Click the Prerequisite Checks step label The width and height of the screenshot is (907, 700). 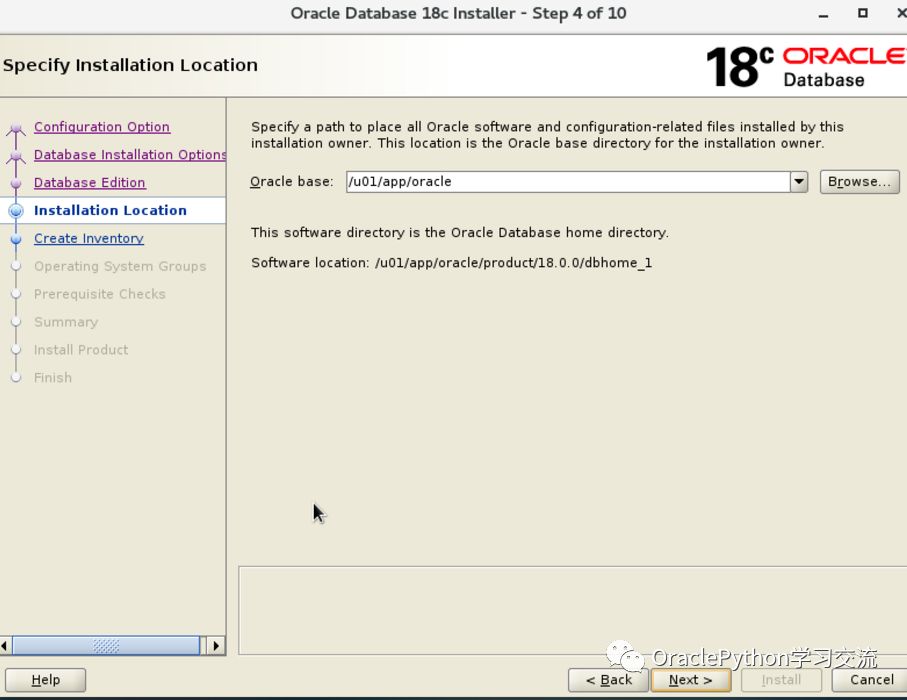[99, 294]
